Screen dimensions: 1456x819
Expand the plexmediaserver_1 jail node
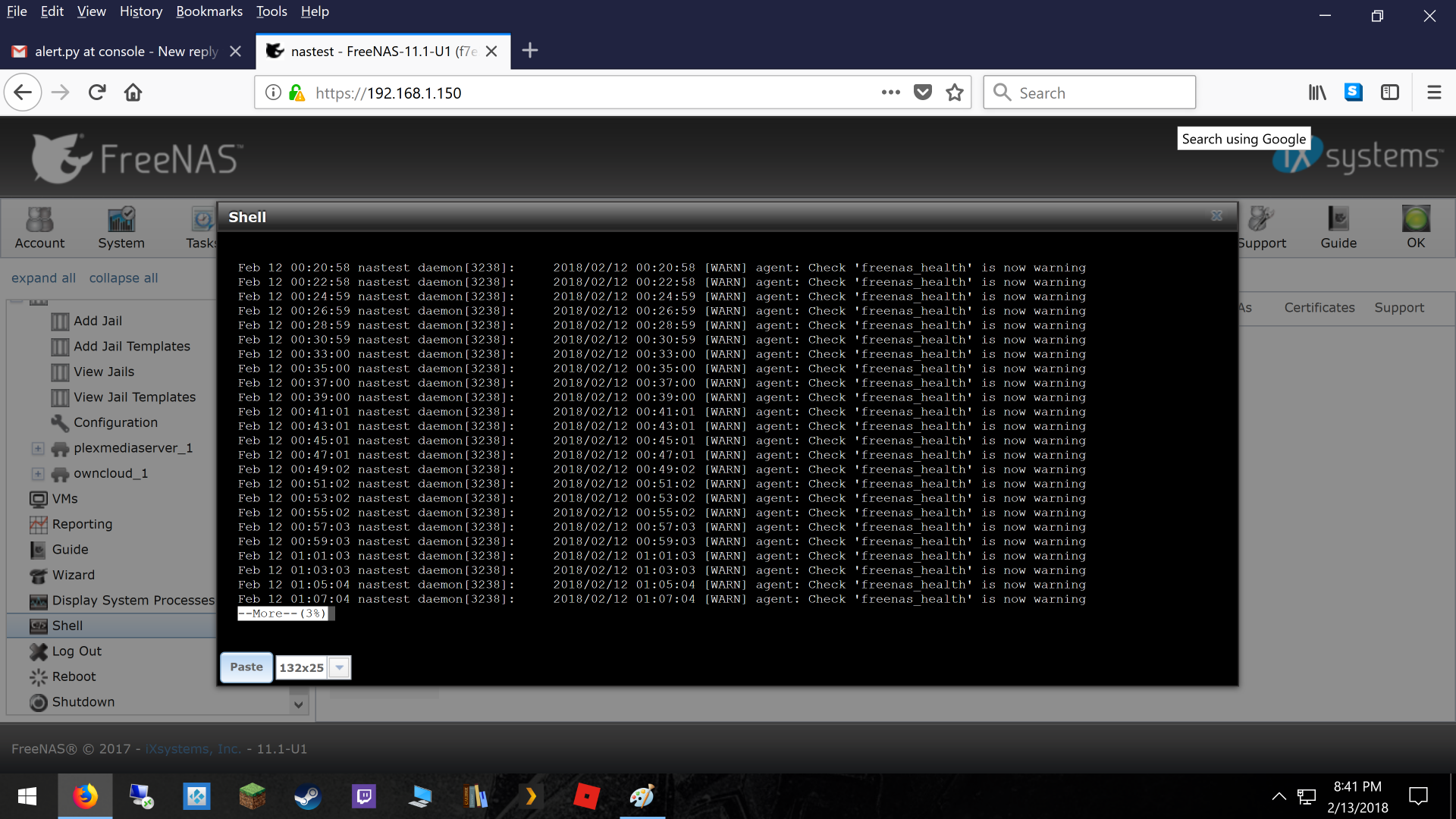[x=38, y=448]
